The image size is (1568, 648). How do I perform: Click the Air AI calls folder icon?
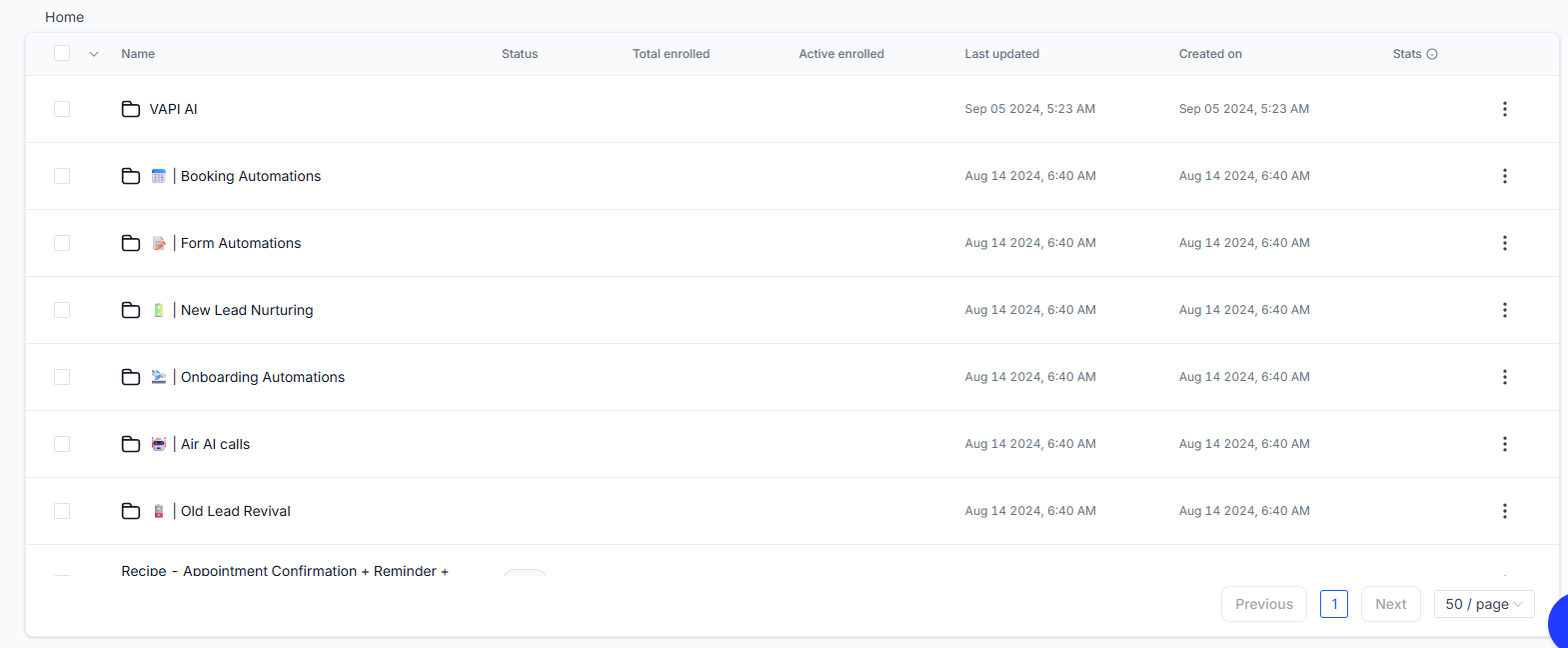point(131,444)
